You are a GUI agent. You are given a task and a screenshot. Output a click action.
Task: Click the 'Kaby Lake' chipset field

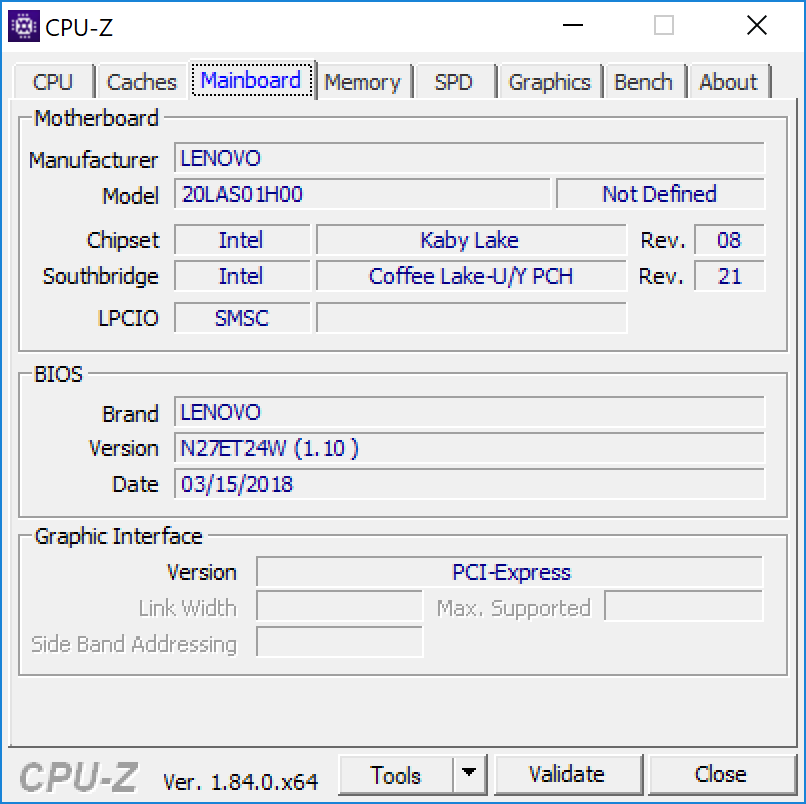[x=471, y=240]
